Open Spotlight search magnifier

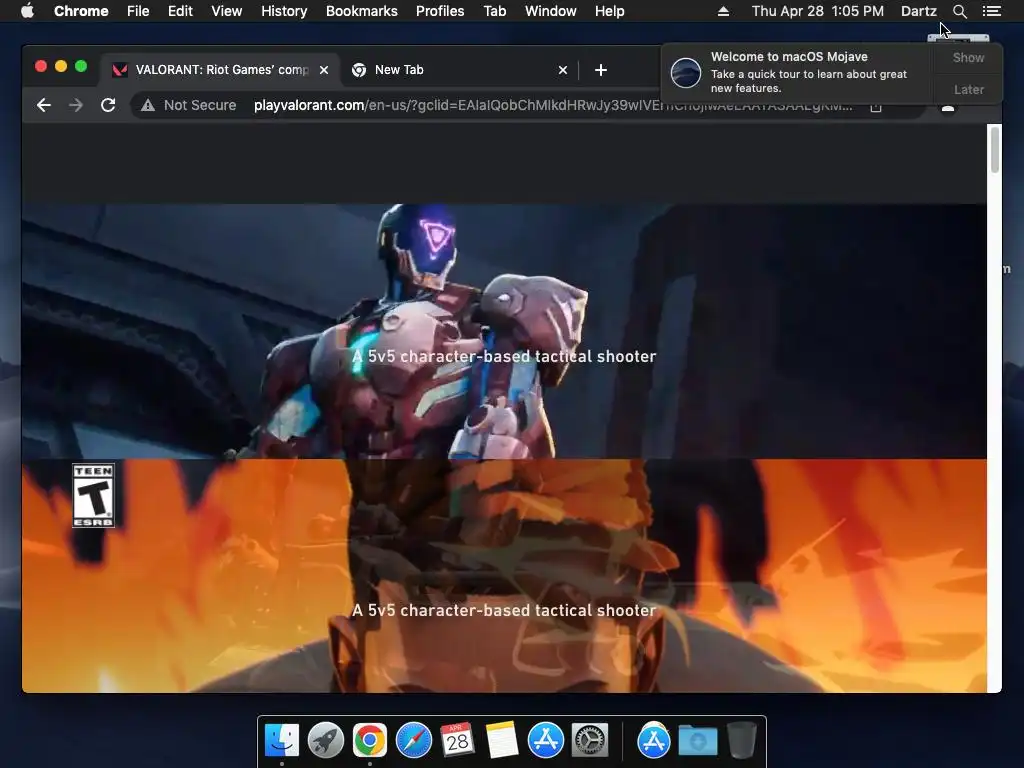tap(959, 11)
